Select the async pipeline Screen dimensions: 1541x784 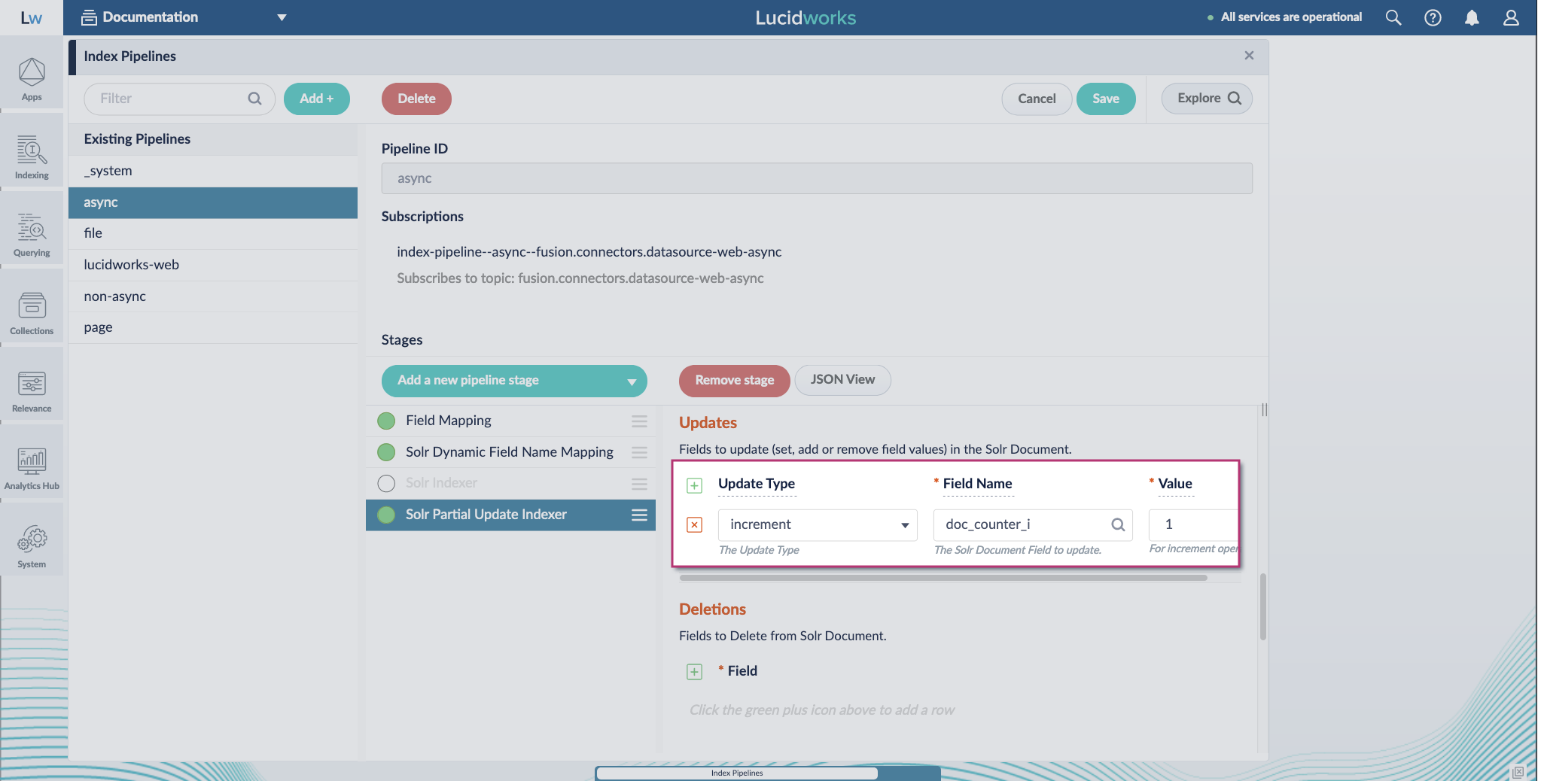213,202
